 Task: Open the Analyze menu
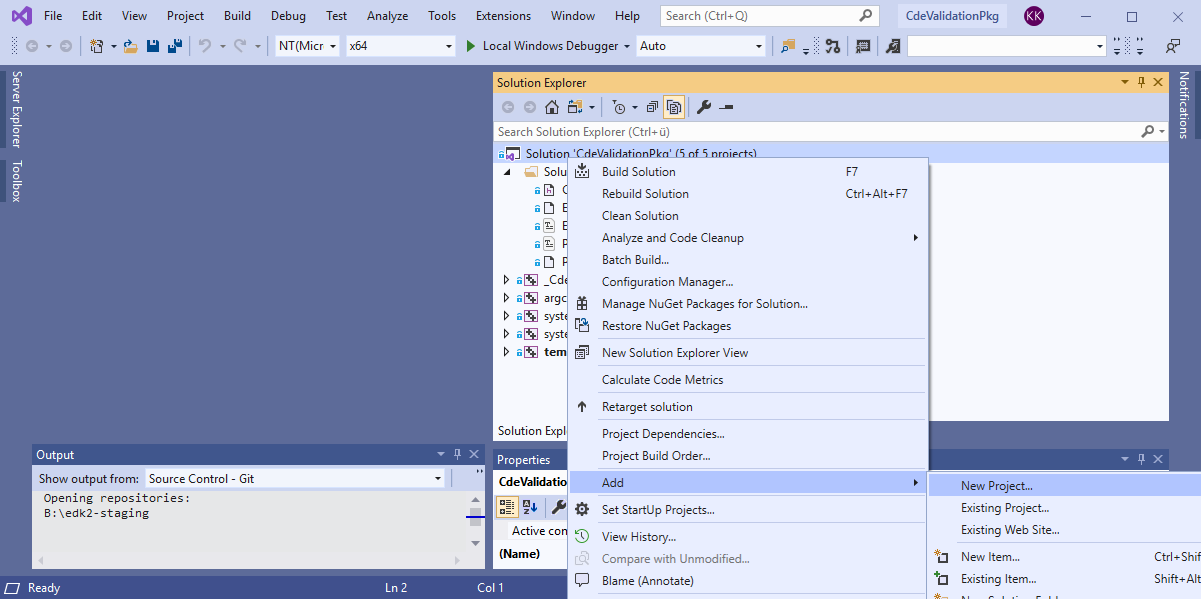[387, 15]
